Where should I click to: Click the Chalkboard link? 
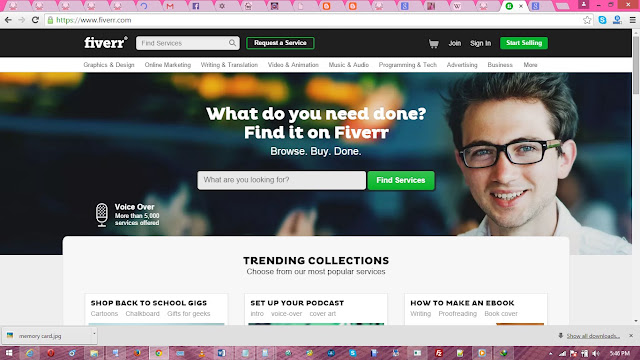point(142,313)
